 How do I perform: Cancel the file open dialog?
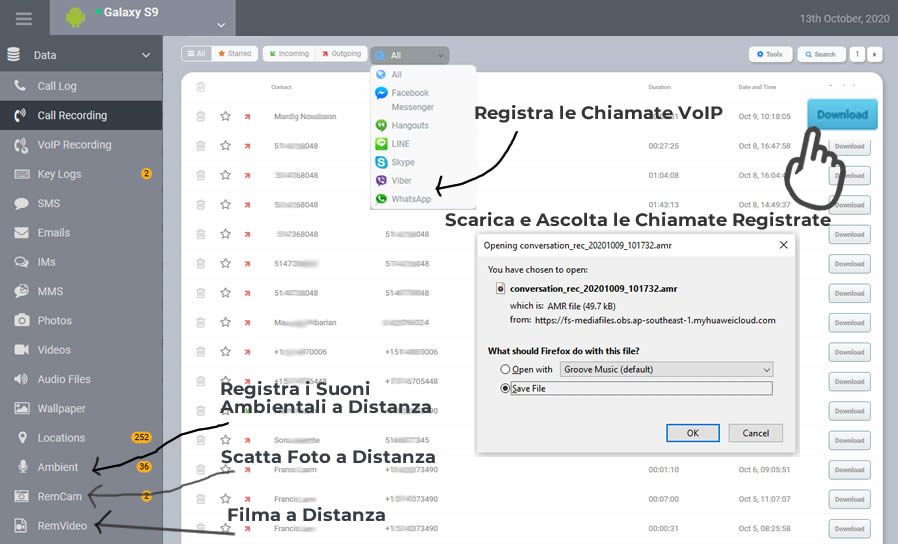click(755, 433)
